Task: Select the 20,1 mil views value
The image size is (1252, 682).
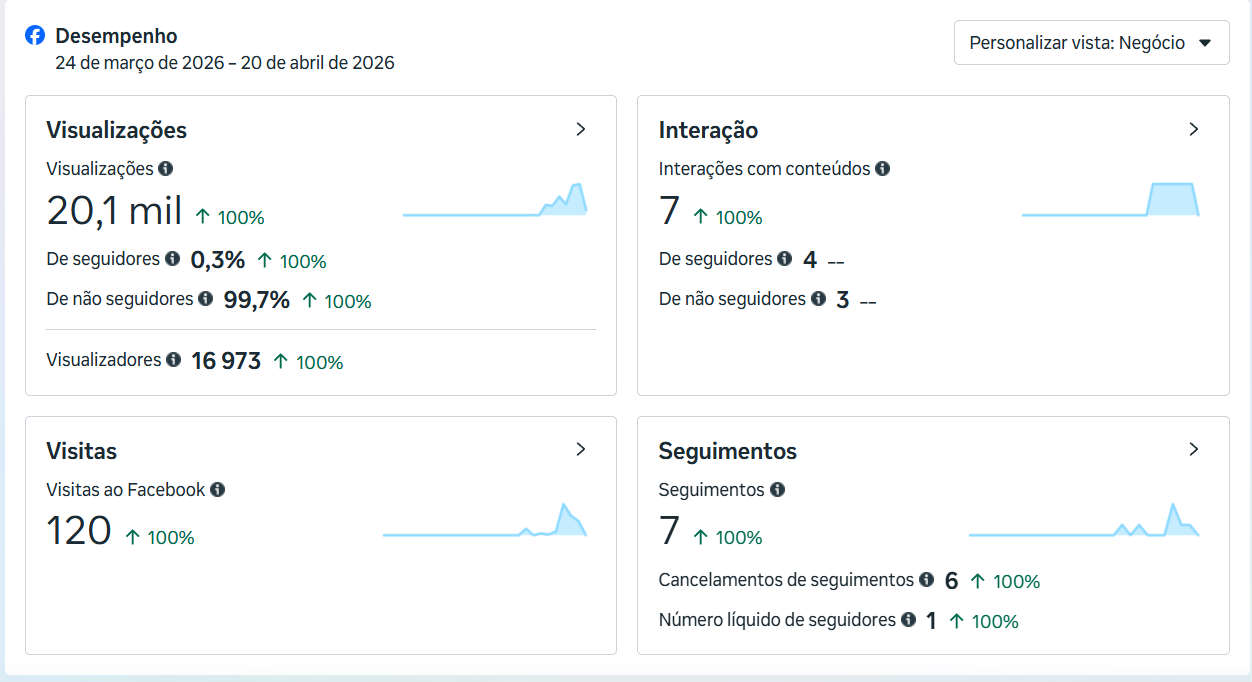Action: [x=114, y=211]
